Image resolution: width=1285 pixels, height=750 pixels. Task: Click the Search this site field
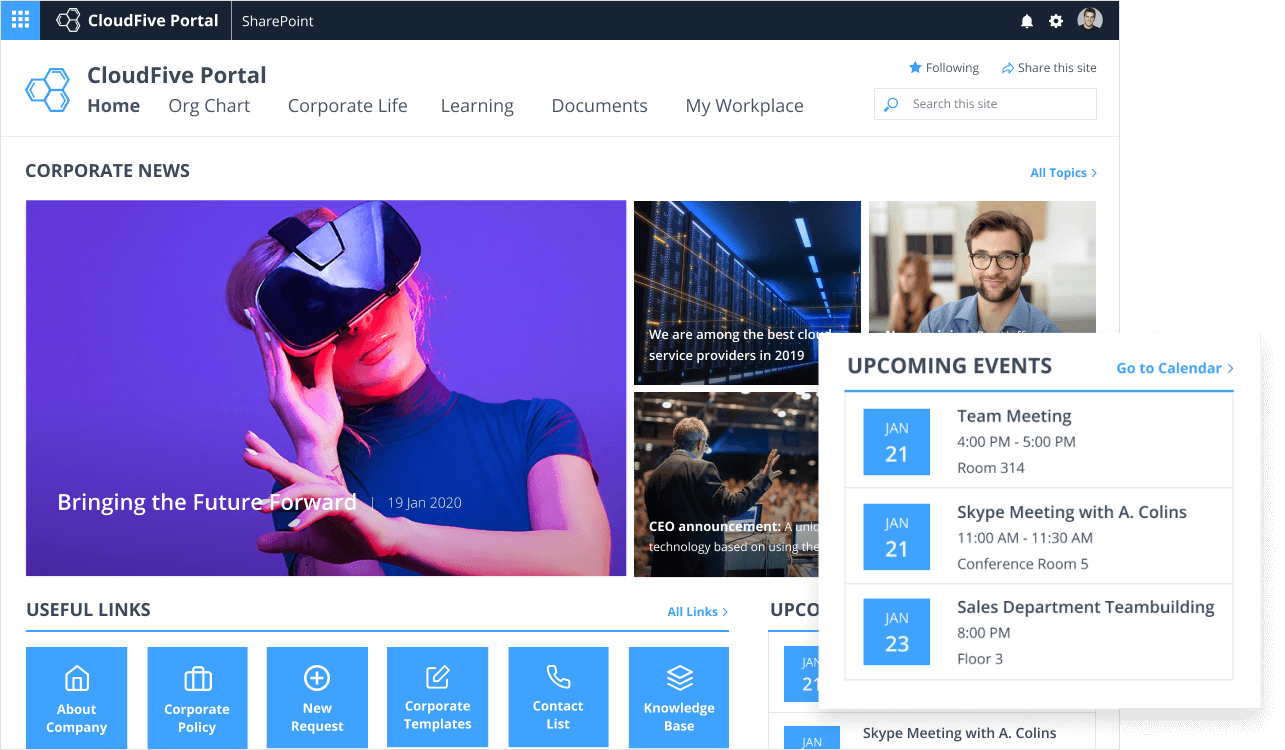(x=995, y=104)
